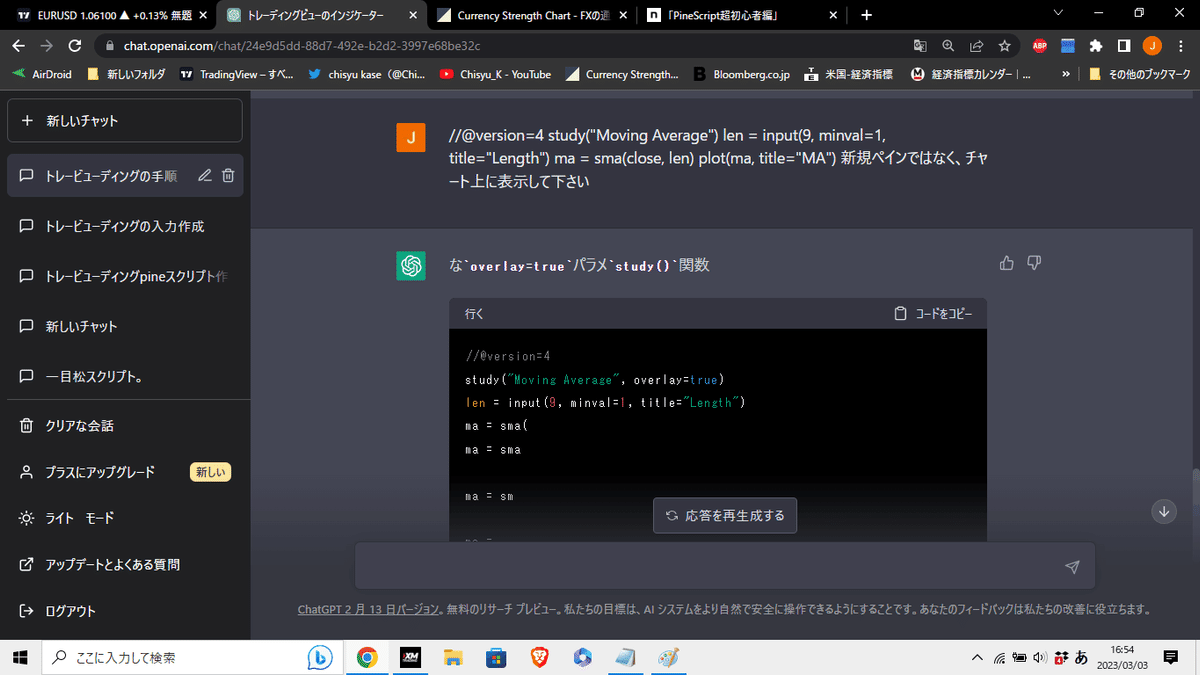This screenshot has height=675, width=1200.
Task: Jump to bottom with down arrow button
Action: (x=1163, y=511)
